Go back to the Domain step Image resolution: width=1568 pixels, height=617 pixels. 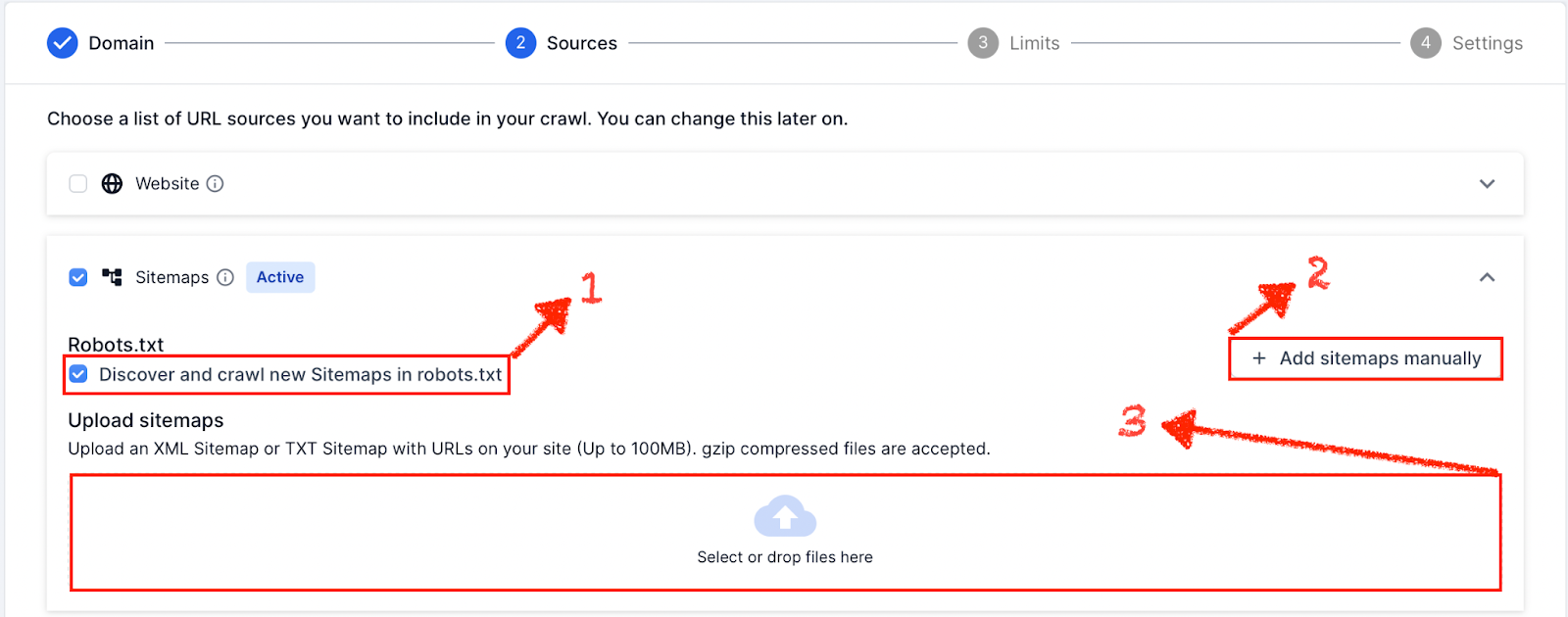pyautogui.click(x=120, y=43)
